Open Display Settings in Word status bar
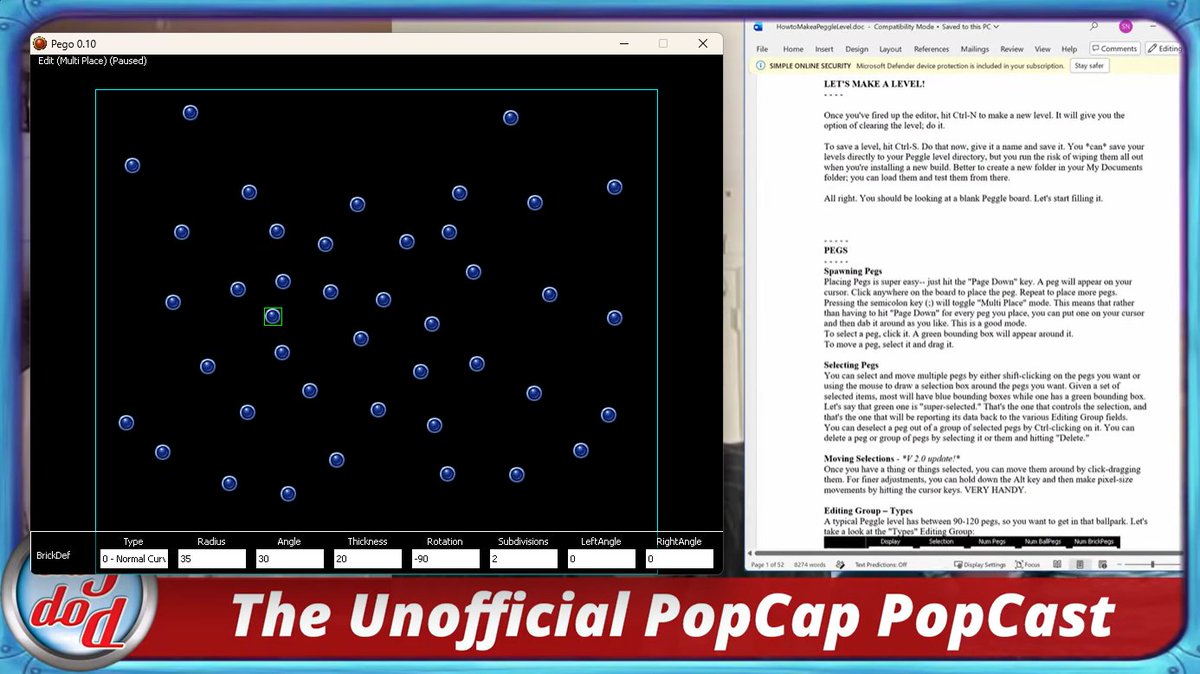The height and width of the screenshot is (674, 1200). [981, 565]
